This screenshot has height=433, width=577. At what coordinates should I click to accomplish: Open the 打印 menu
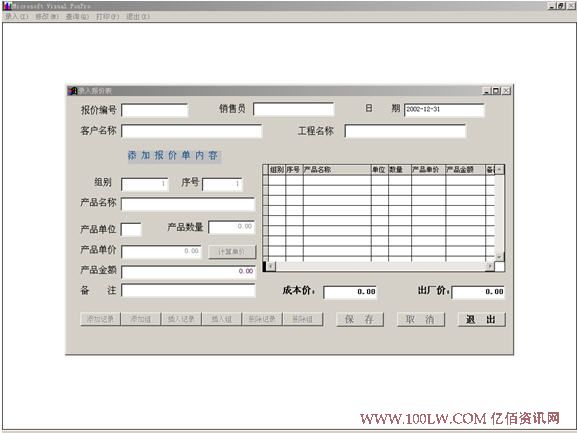coord(107,16)
